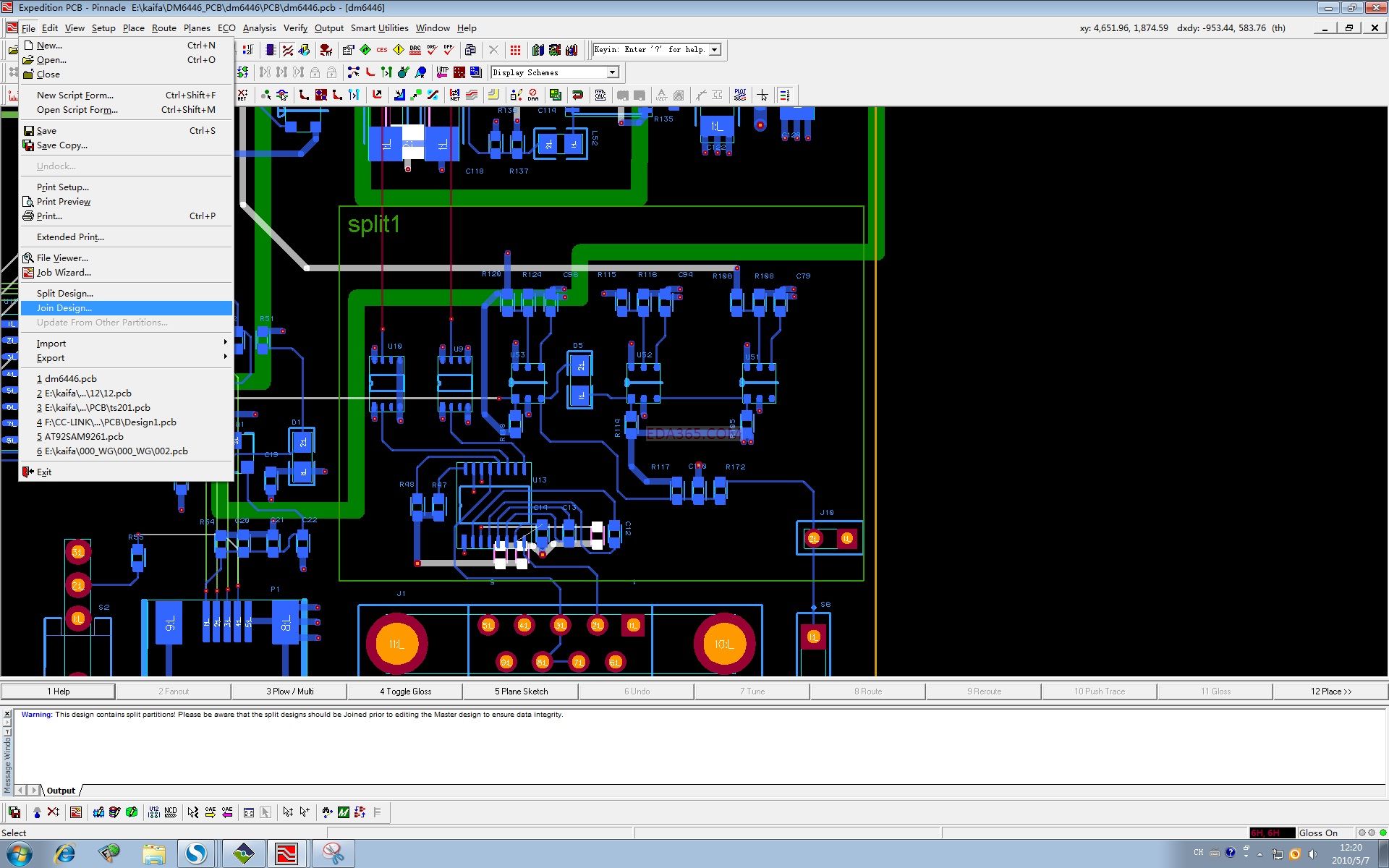Toggle Gloss On status indicator

[x=1317, y=833]
